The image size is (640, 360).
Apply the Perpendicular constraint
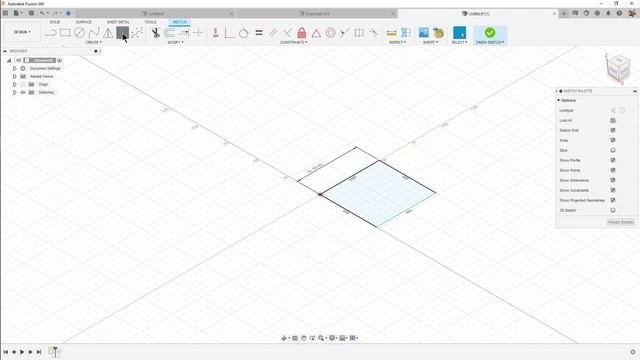pos(287,33)
